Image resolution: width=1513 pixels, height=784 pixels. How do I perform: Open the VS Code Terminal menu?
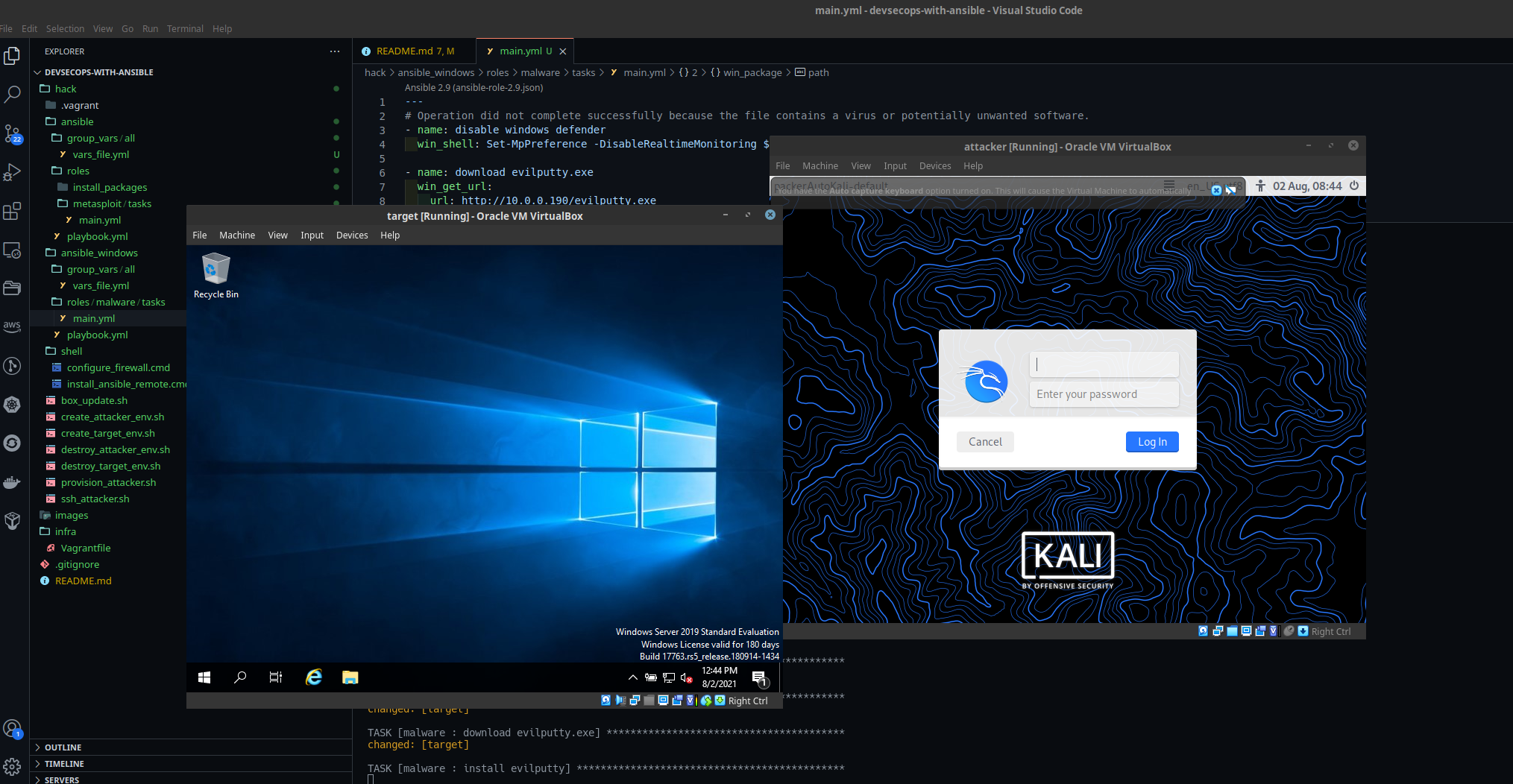pyautogui.click(x=185, y=28)
